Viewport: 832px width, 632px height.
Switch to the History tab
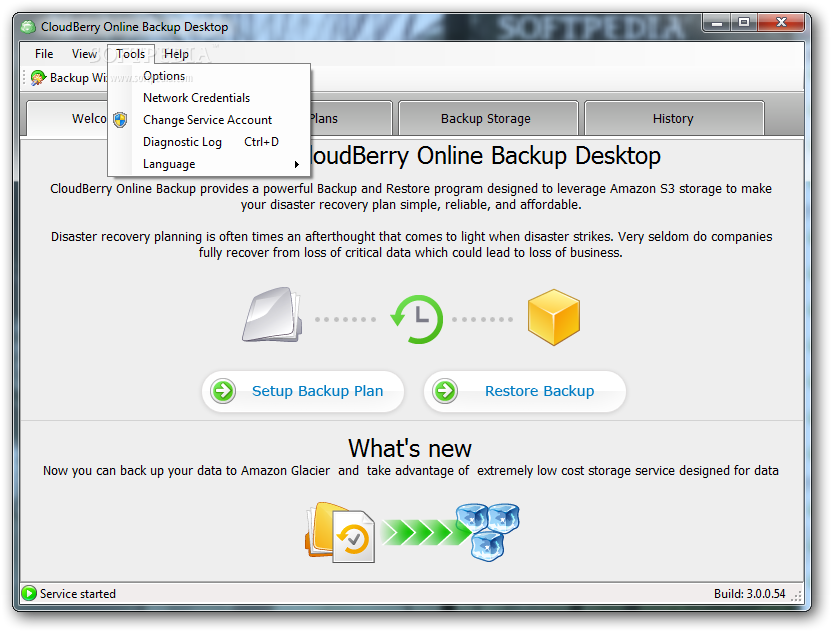[674, 118]
